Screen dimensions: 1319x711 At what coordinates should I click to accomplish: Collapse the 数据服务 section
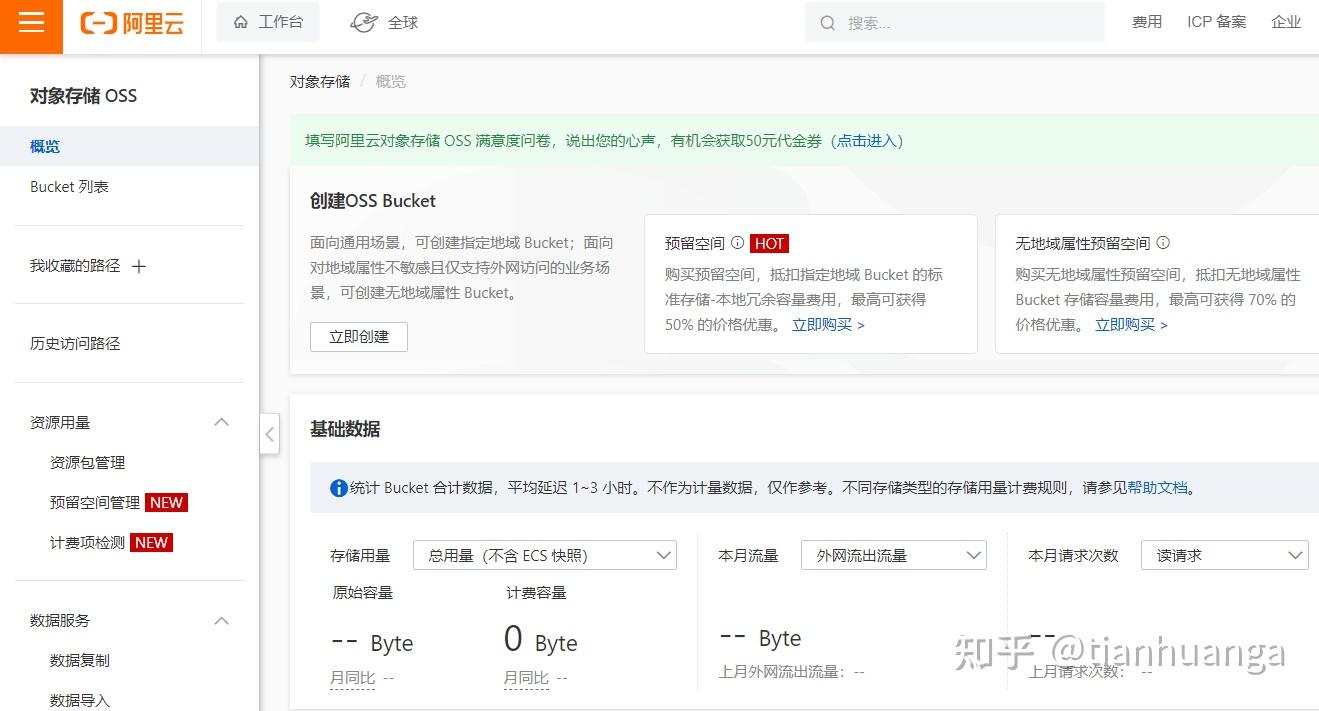coord(221,620)
